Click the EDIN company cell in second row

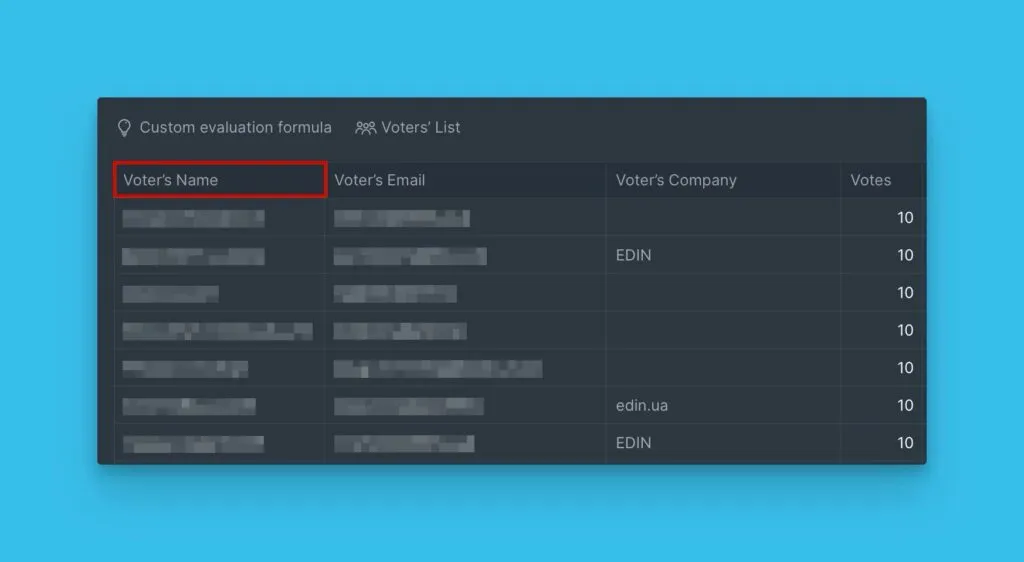(x=633, y=256)
